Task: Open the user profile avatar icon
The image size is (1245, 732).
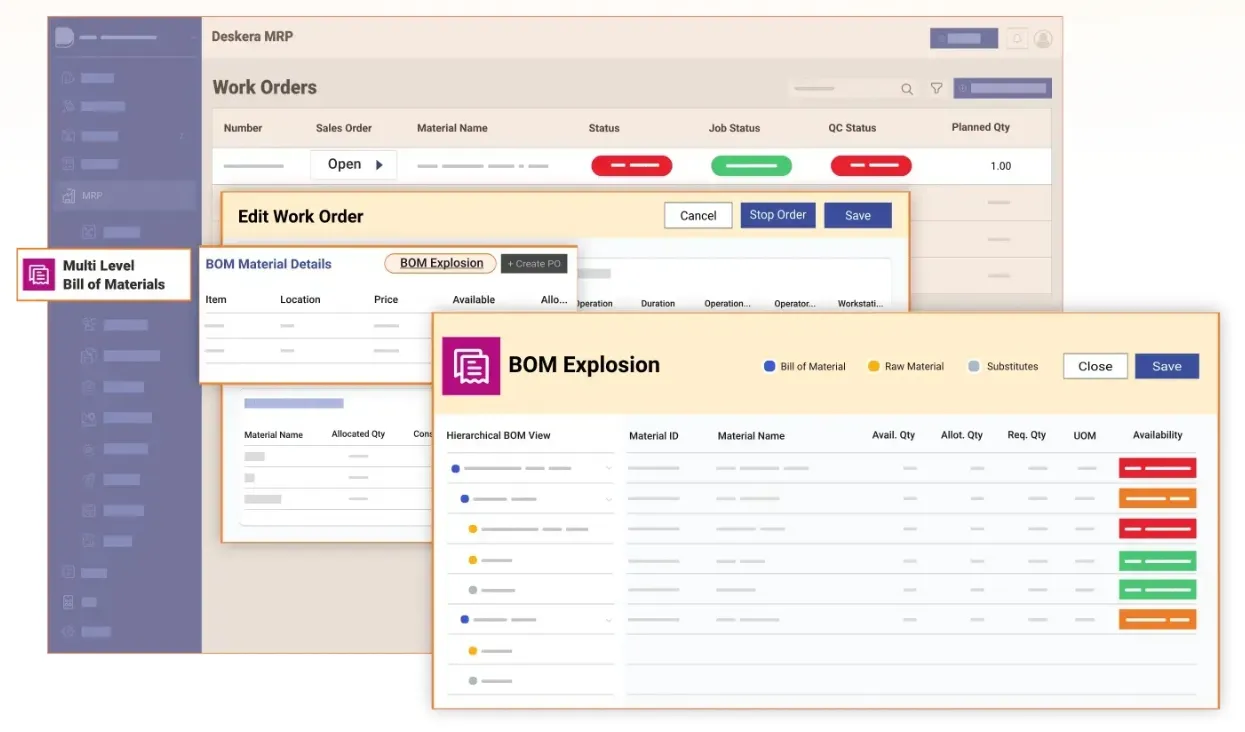Action: coord(1043,39)
